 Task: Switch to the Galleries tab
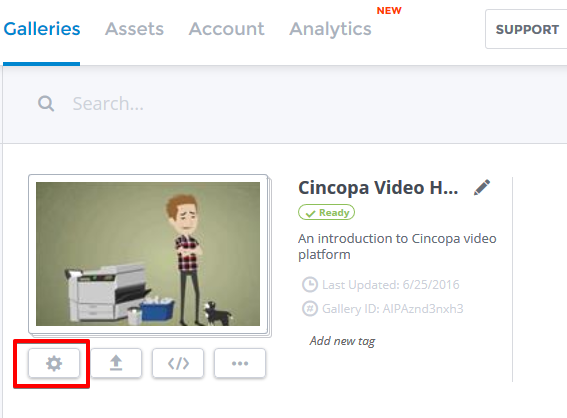point(42,29)
